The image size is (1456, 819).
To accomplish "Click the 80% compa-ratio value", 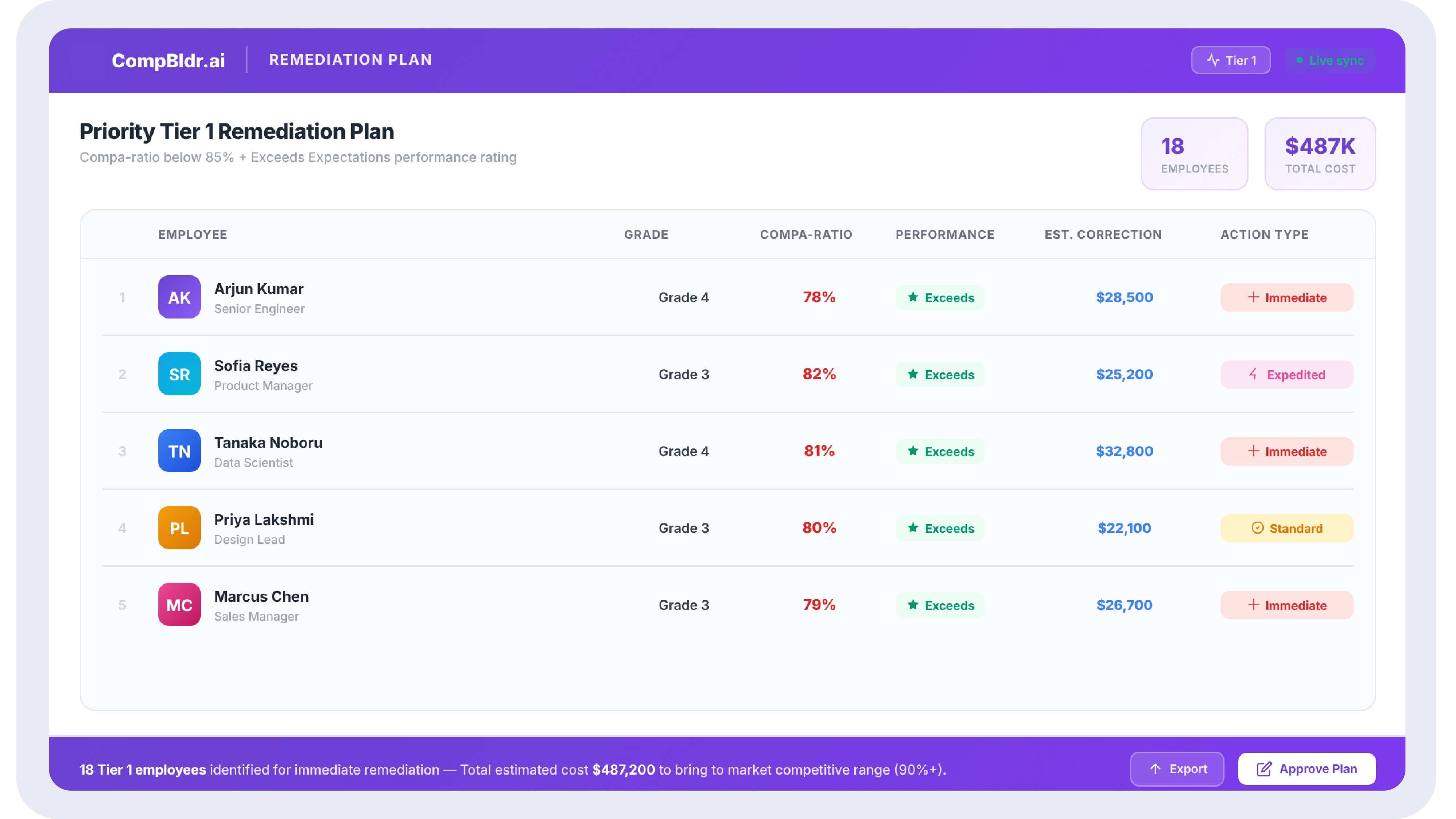I will (x=819, y=527).
